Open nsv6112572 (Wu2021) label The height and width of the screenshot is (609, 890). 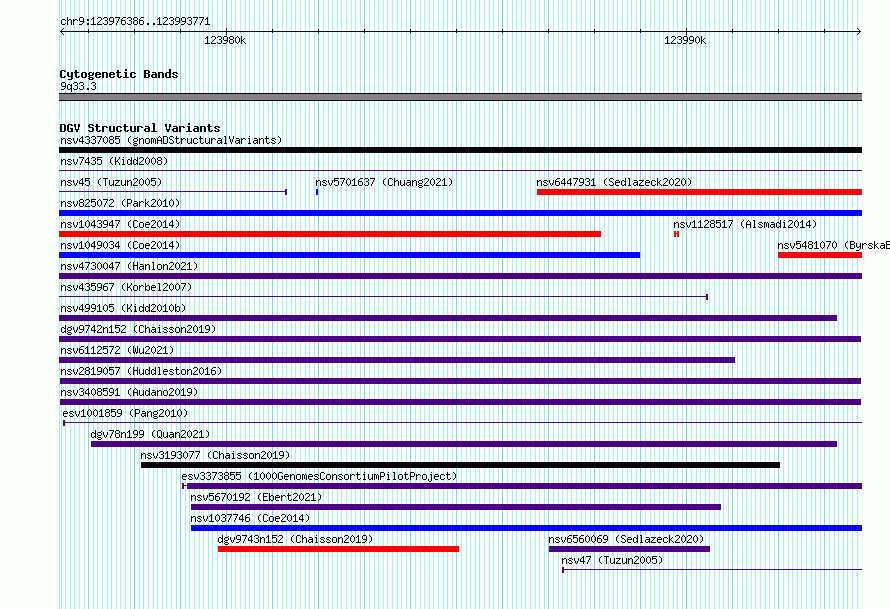point(117,350)
